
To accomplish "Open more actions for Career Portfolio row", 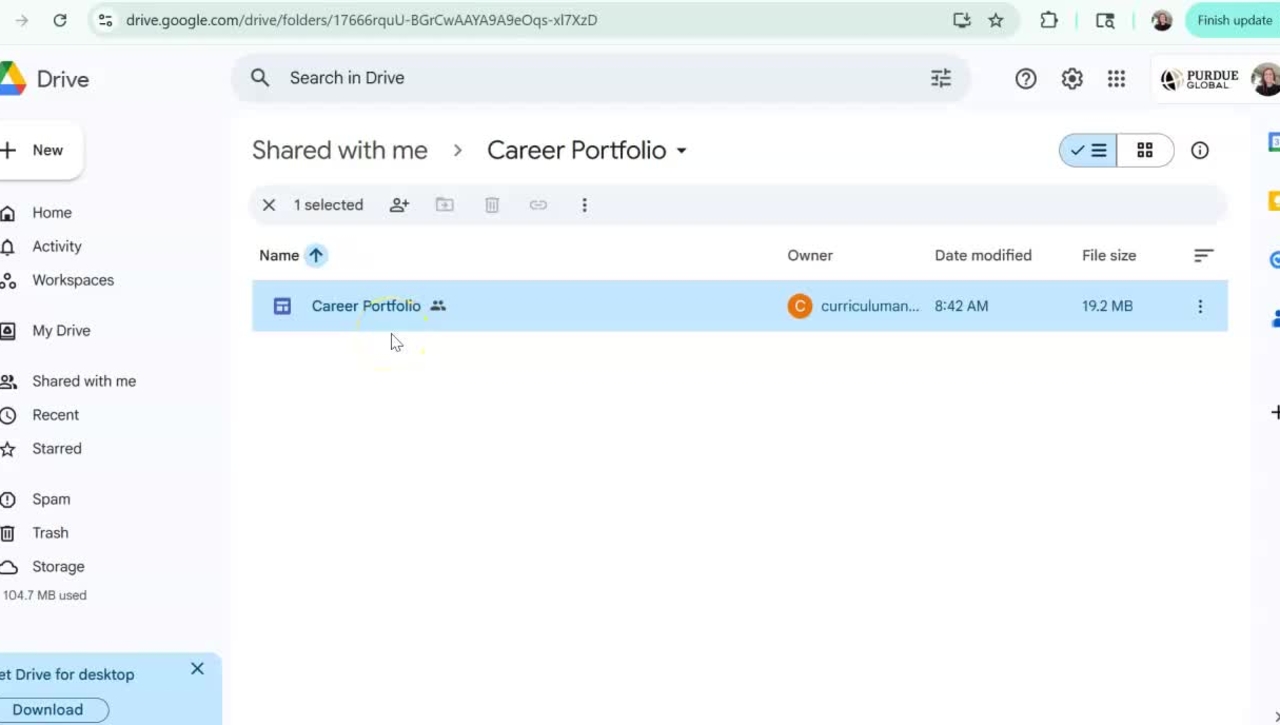I will click(1200, 306).
